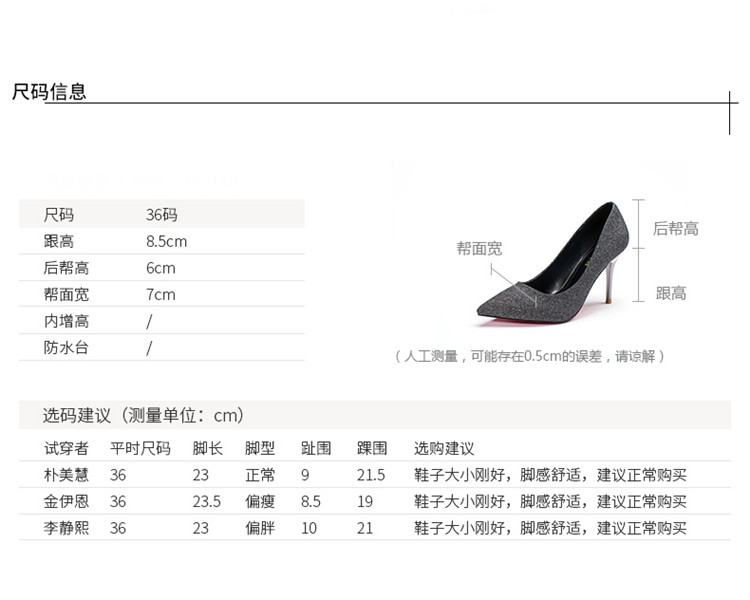The width and height of the screenshot is (750, 600).
Task: Click the 跟高 annotation right of the shoe
Action: [x=671, y=293]
